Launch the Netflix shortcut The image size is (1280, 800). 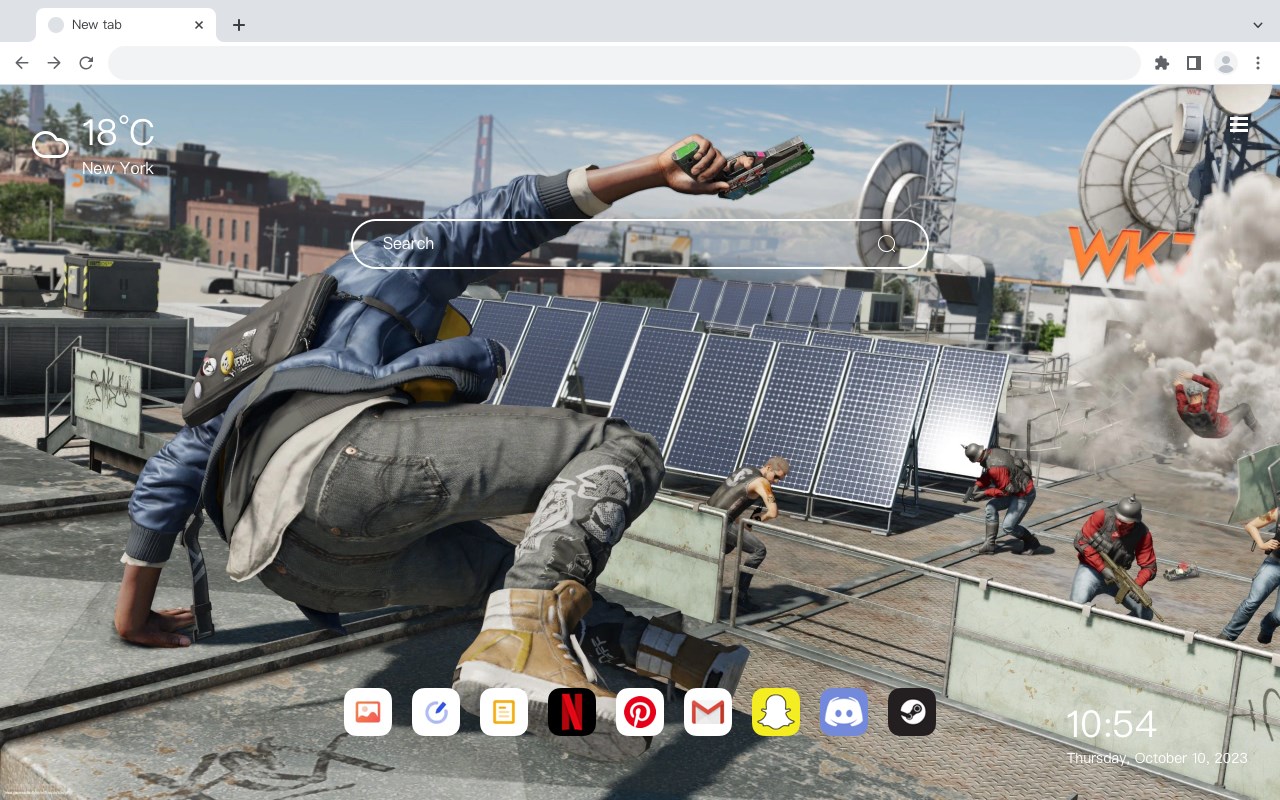[x=572, y=712]
